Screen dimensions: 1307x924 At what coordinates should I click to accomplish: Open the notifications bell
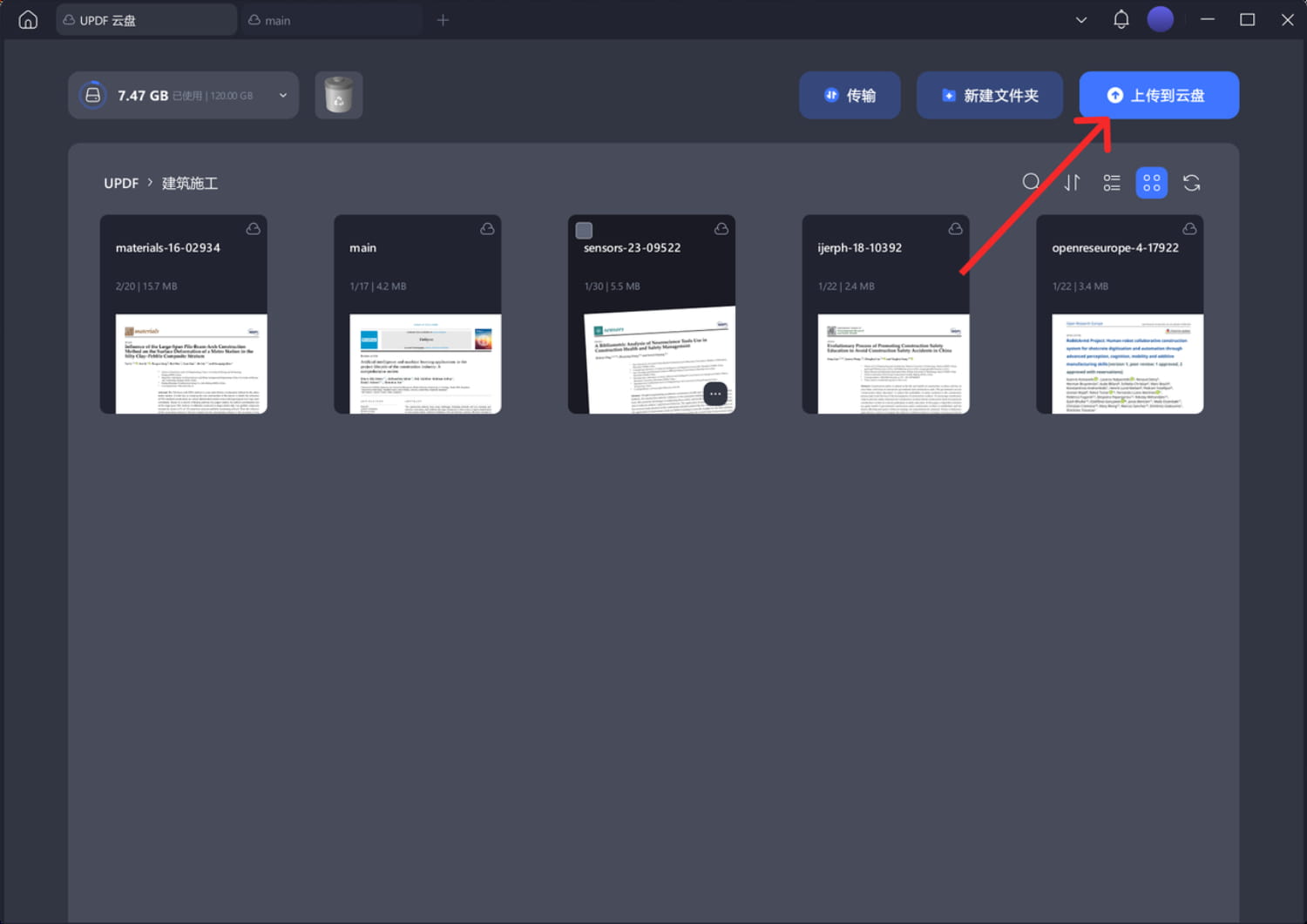point(1121,19)
